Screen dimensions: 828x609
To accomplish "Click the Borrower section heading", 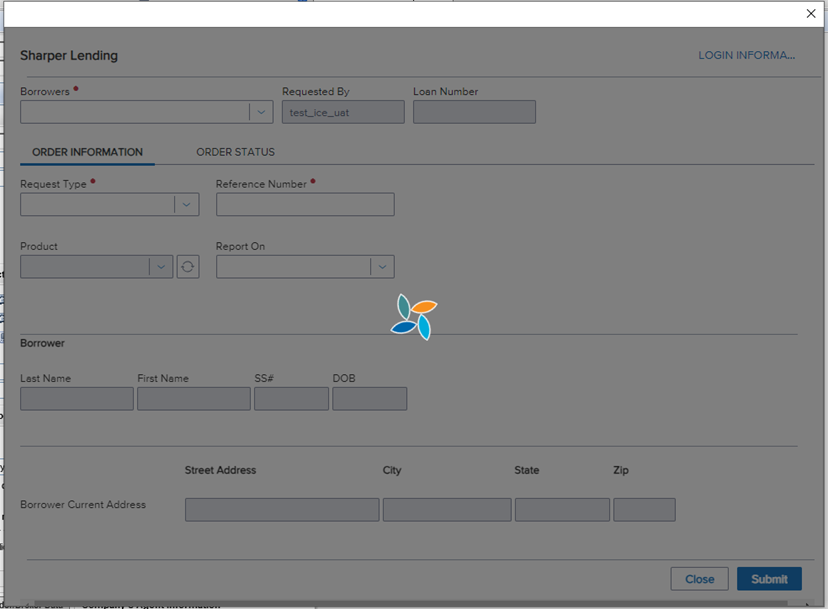I will (42, 343).
